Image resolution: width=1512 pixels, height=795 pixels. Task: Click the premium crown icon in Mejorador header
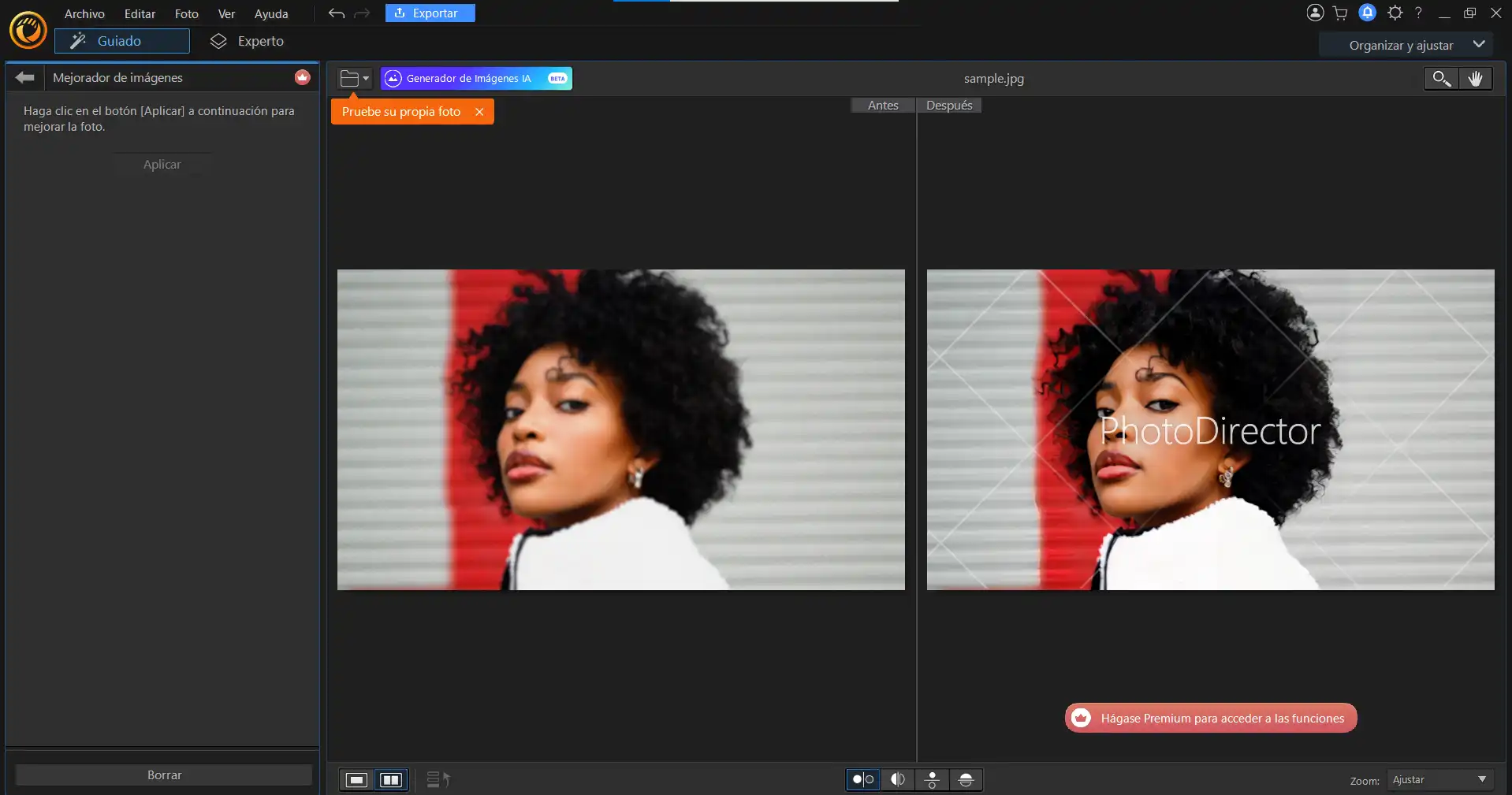tap(303, 77)
